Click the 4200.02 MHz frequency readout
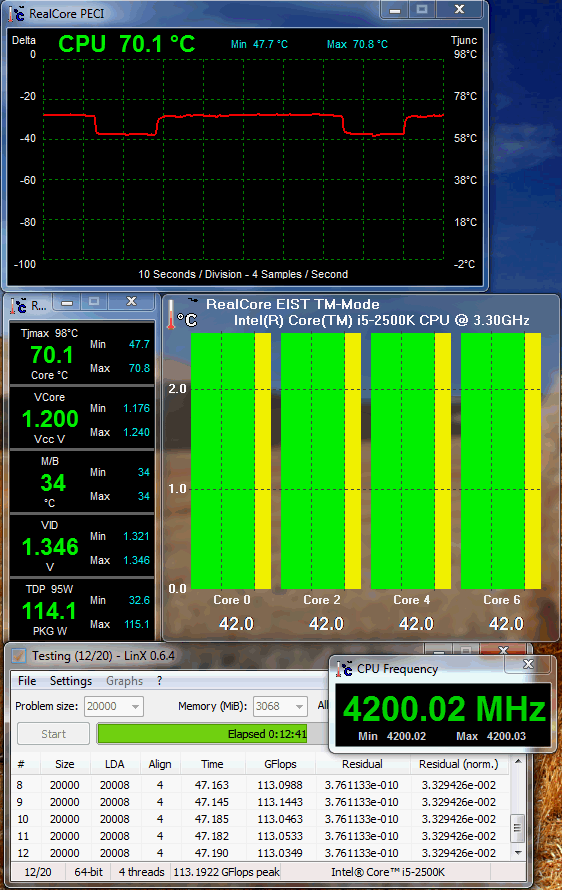The image size is (562, 890). pyautogui.click(x=444, y=709)
